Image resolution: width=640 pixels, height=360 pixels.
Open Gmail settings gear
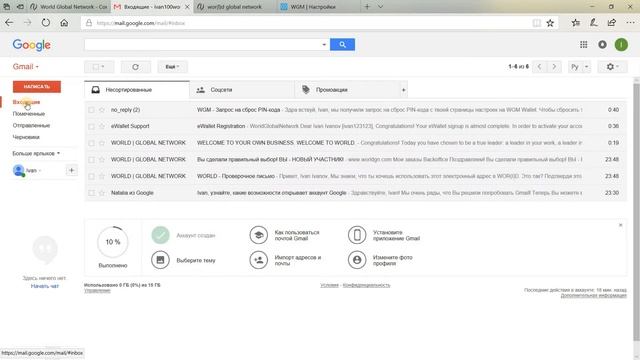tap(612, 67)
